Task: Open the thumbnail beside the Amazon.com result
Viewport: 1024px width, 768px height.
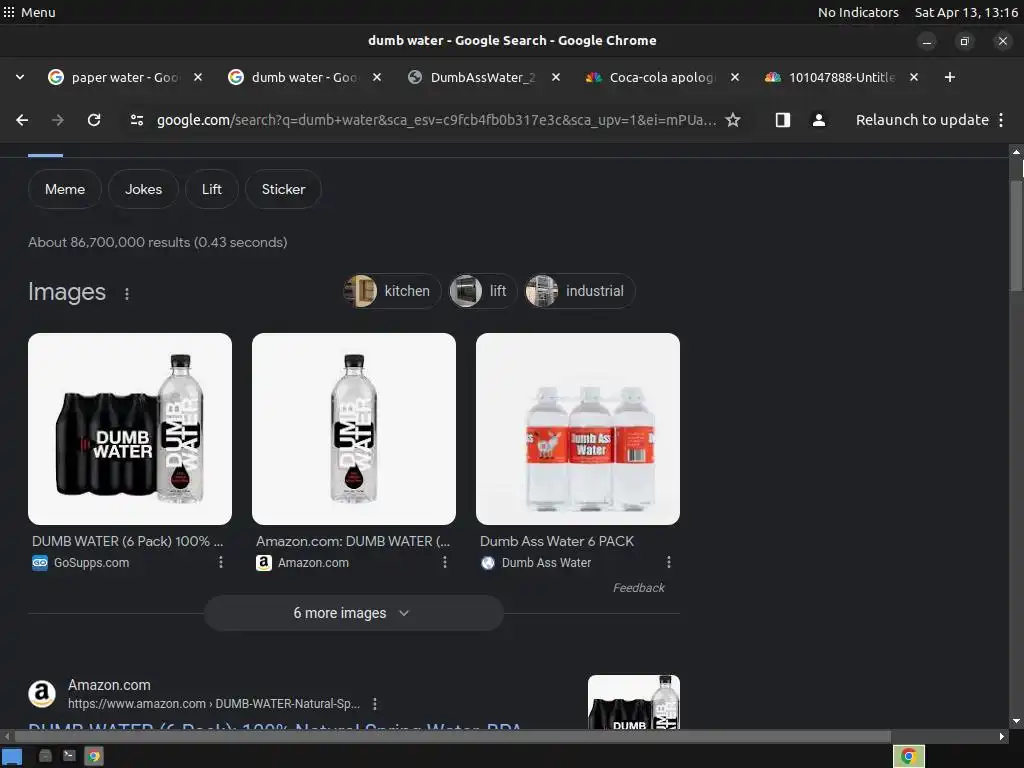Action: [633, 701]
